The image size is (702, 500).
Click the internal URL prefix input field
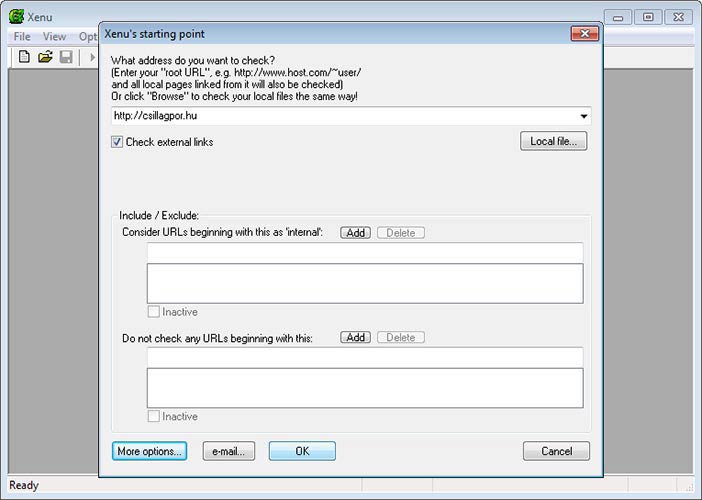364,252
